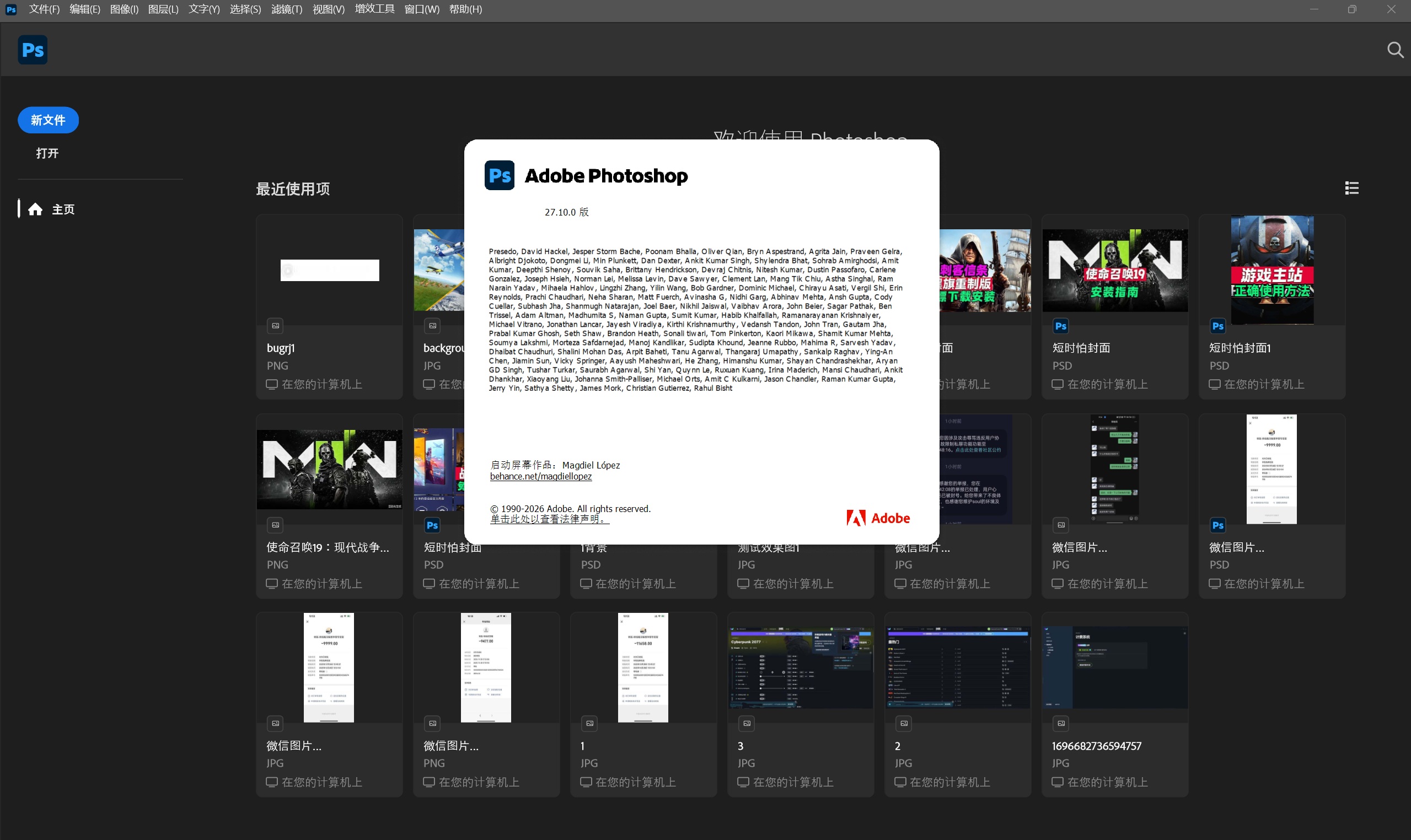This screenshot has height=840, width=1411.
Task: Open the 选择(S) menu
Action: click(x=245, y=9)
